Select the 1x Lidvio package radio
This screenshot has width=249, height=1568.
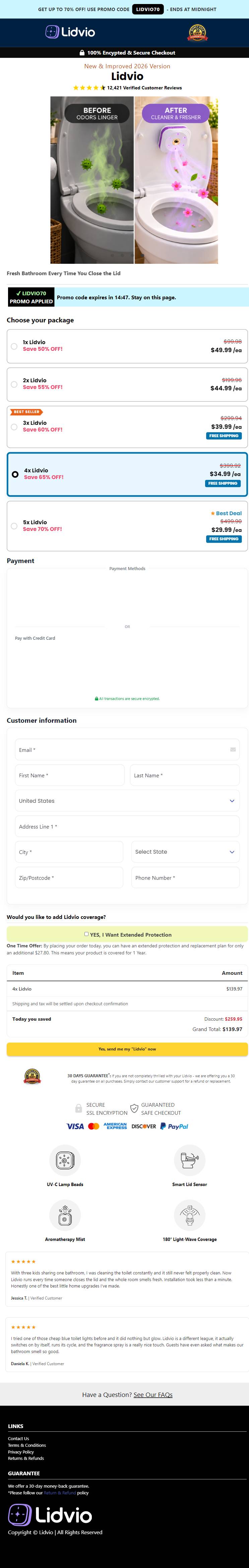pos(14,346)
